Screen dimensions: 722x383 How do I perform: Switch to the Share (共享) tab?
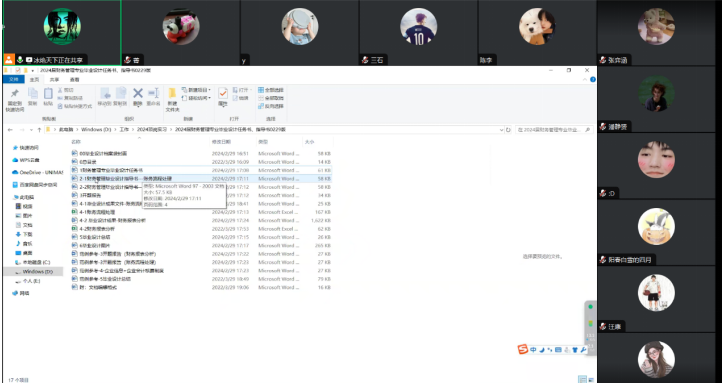coord(54,80)
